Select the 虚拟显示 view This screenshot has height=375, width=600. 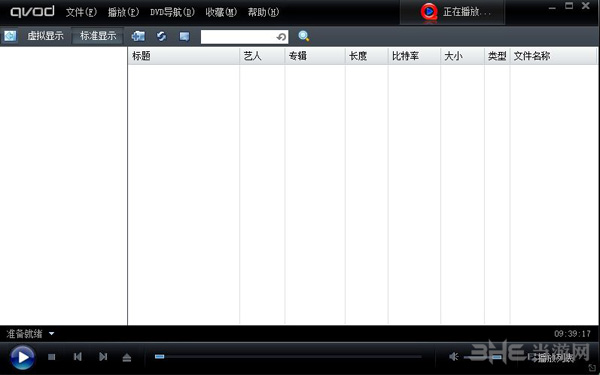click(x=45, y=36)
